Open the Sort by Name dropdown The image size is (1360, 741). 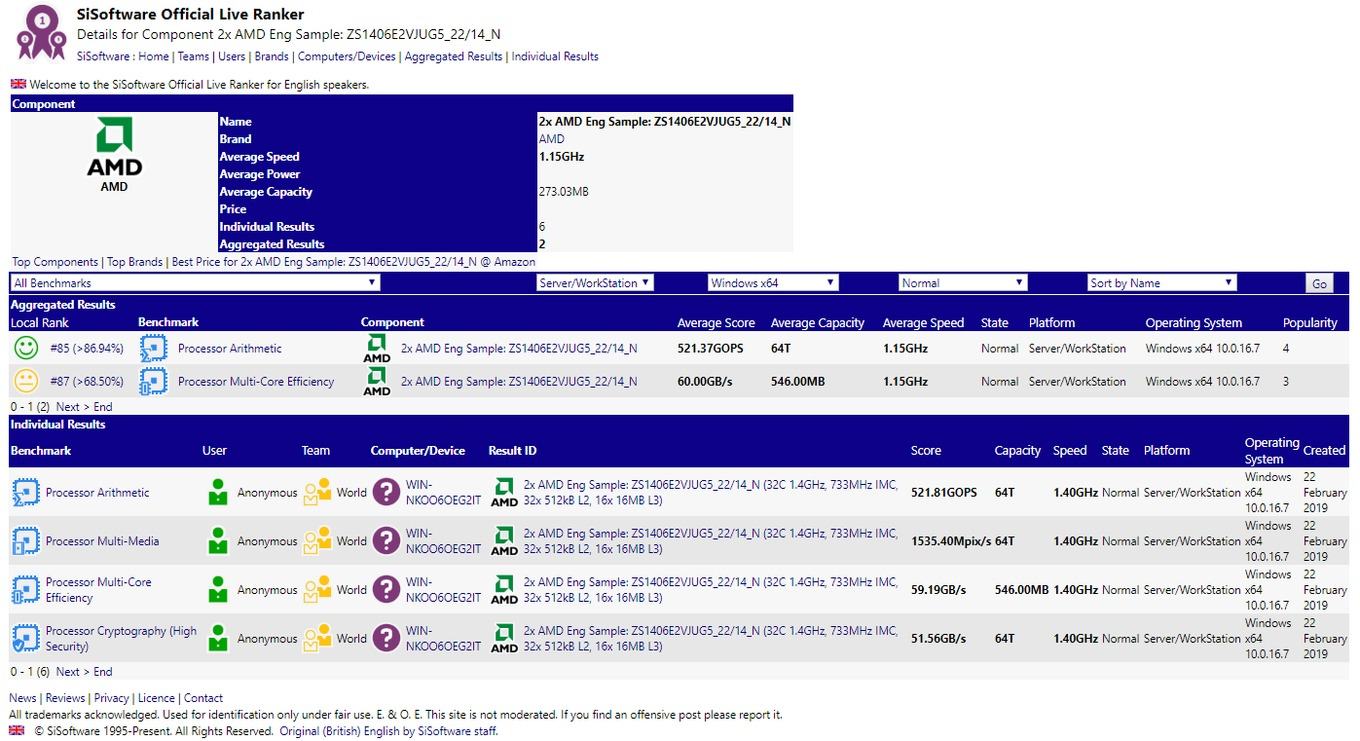tap(1162, 283)
